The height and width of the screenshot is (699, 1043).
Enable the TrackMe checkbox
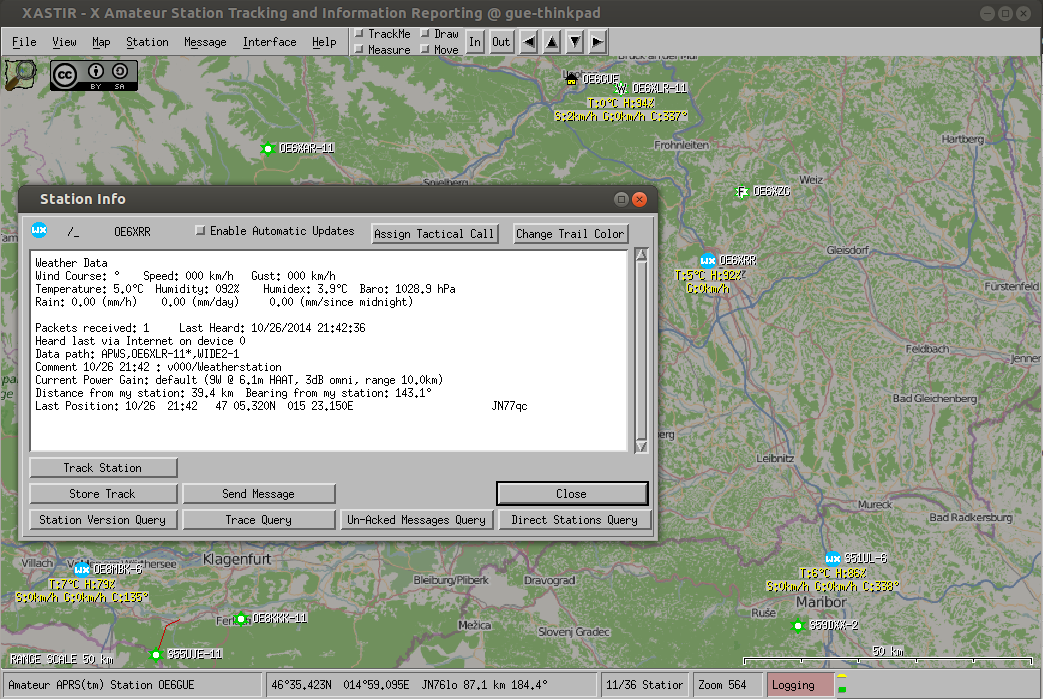359,33
